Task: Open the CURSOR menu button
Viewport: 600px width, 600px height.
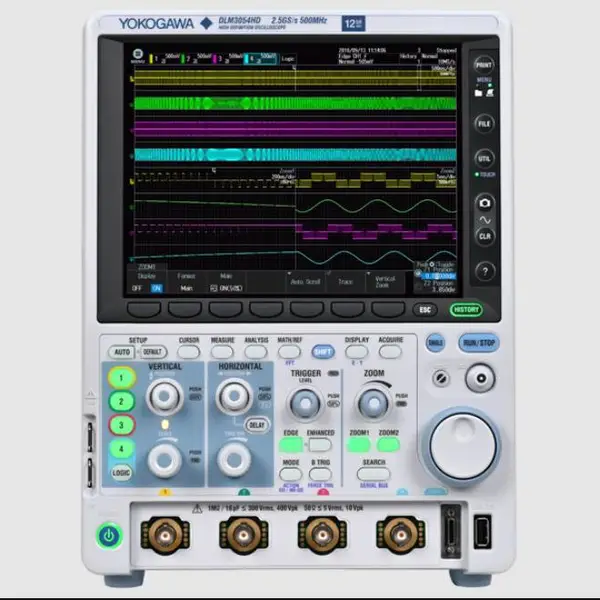Action: (x=189, y=352)
